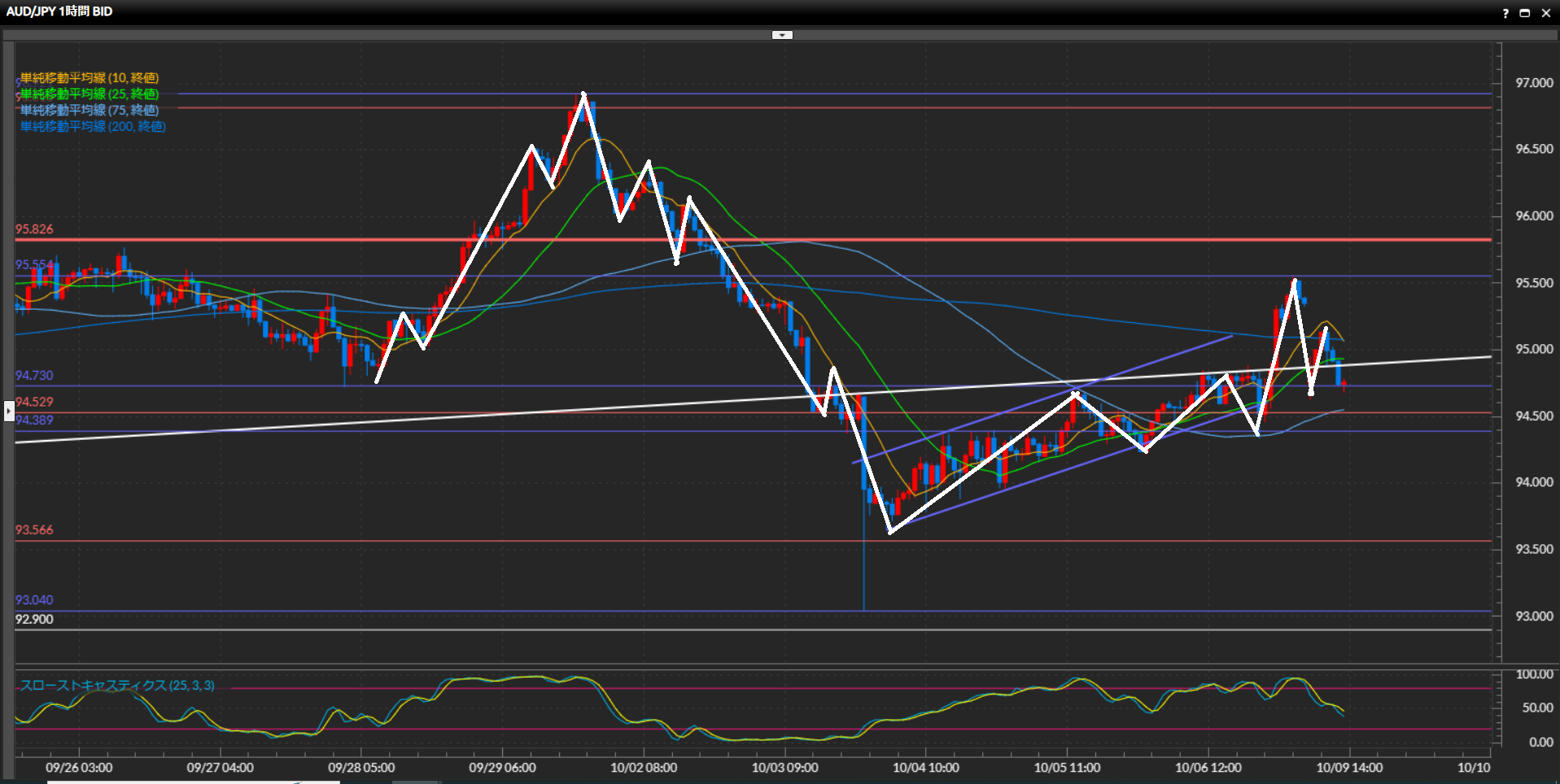This screenshot has width=1560, height=784.
Task: Select the 92.900 white line label
Action: pos(34,620)
